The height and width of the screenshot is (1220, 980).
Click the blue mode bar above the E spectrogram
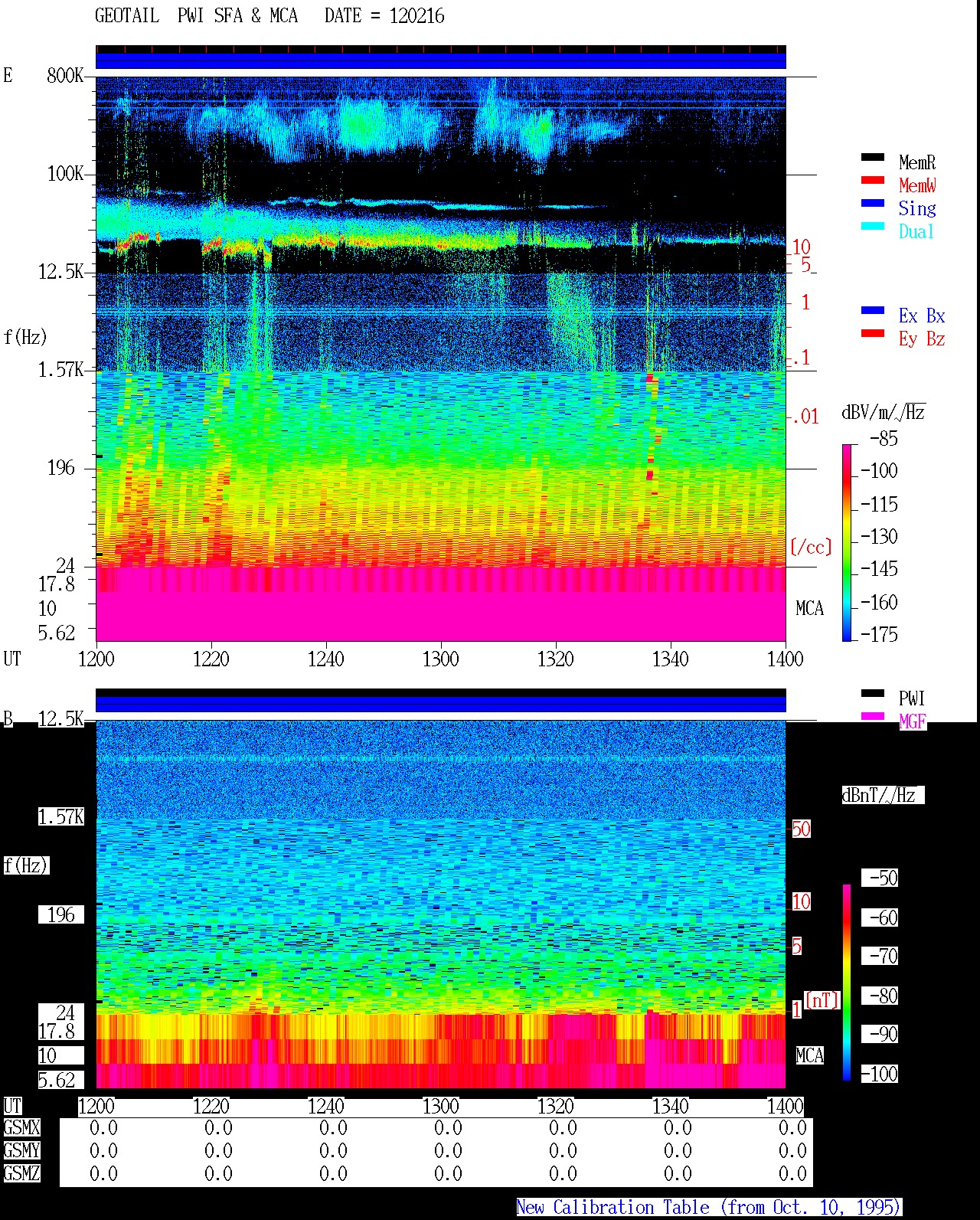point(441,61)
